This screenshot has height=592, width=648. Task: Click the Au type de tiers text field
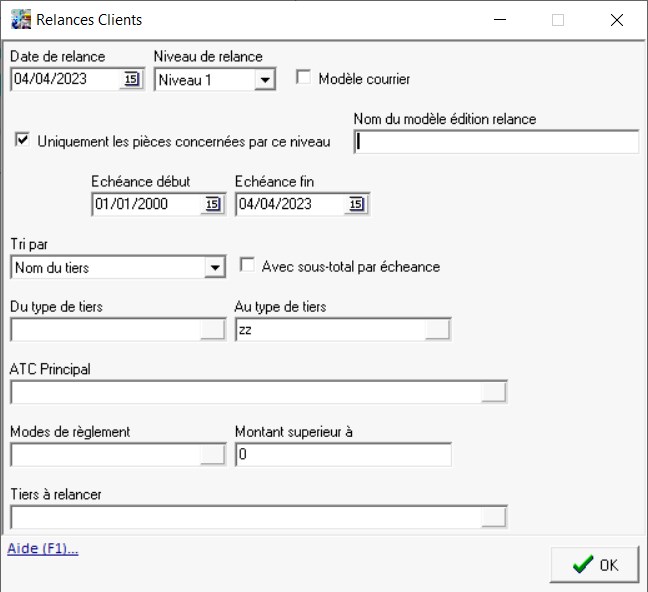(328, 330)
